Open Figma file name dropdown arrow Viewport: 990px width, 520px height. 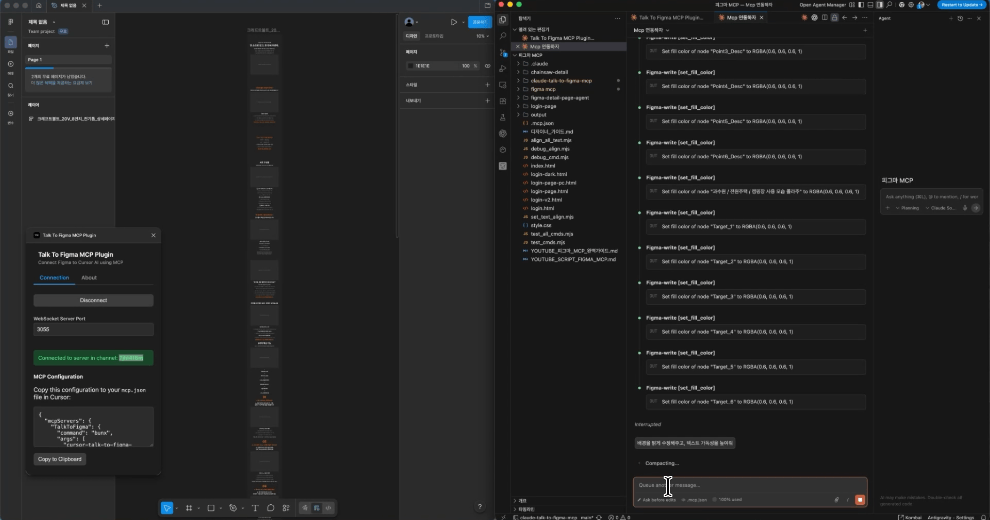pos(54,22)
